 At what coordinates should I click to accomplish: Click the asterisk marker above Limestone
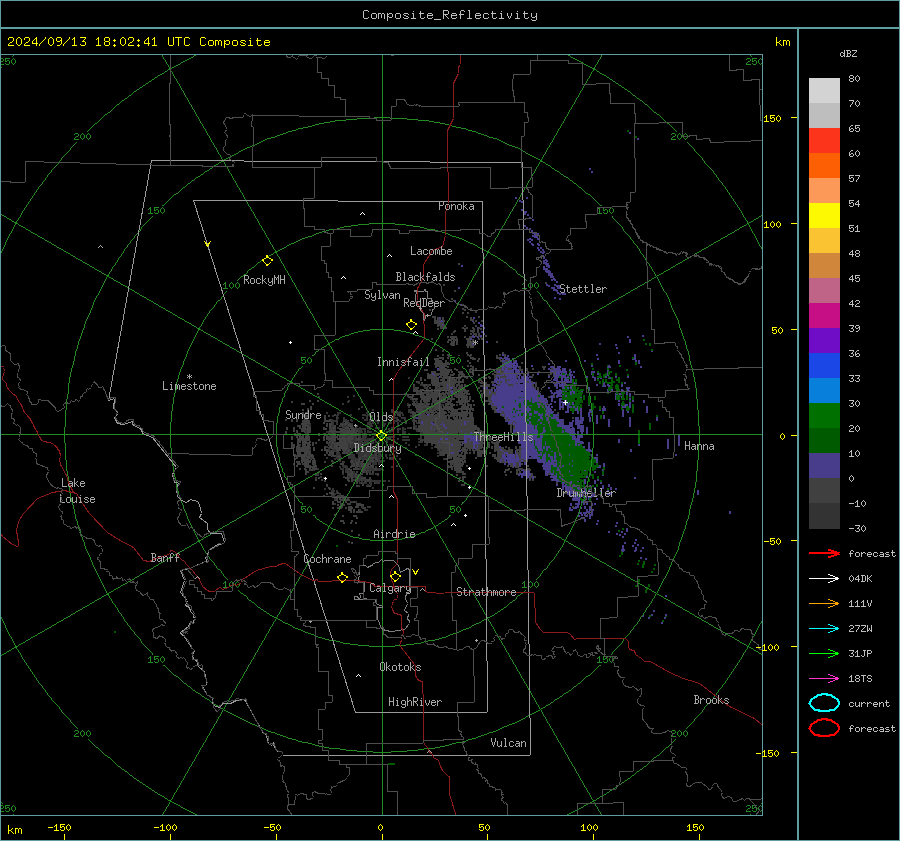click(189, 377)
